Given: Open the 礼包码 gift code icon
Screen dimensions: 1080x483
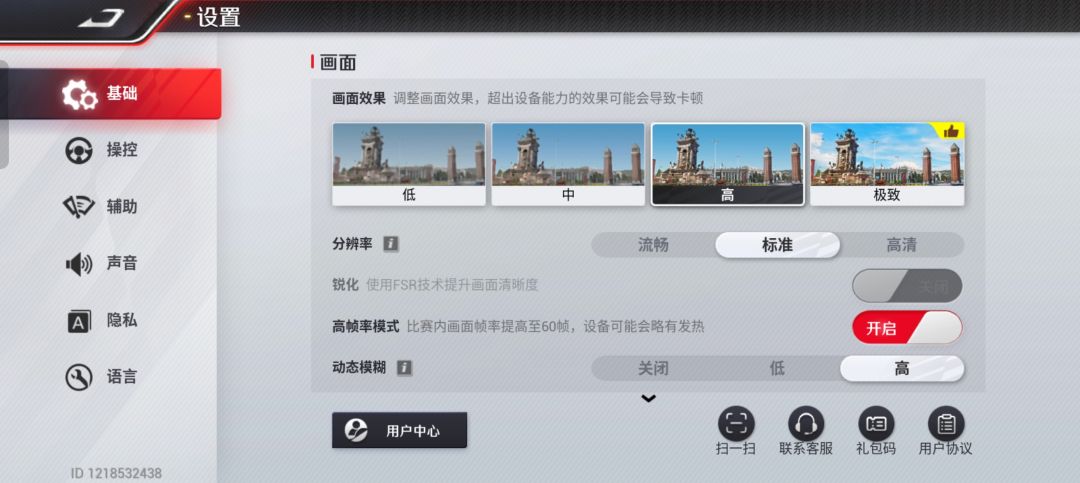Looking at the screenshot, I should point(876,423).
